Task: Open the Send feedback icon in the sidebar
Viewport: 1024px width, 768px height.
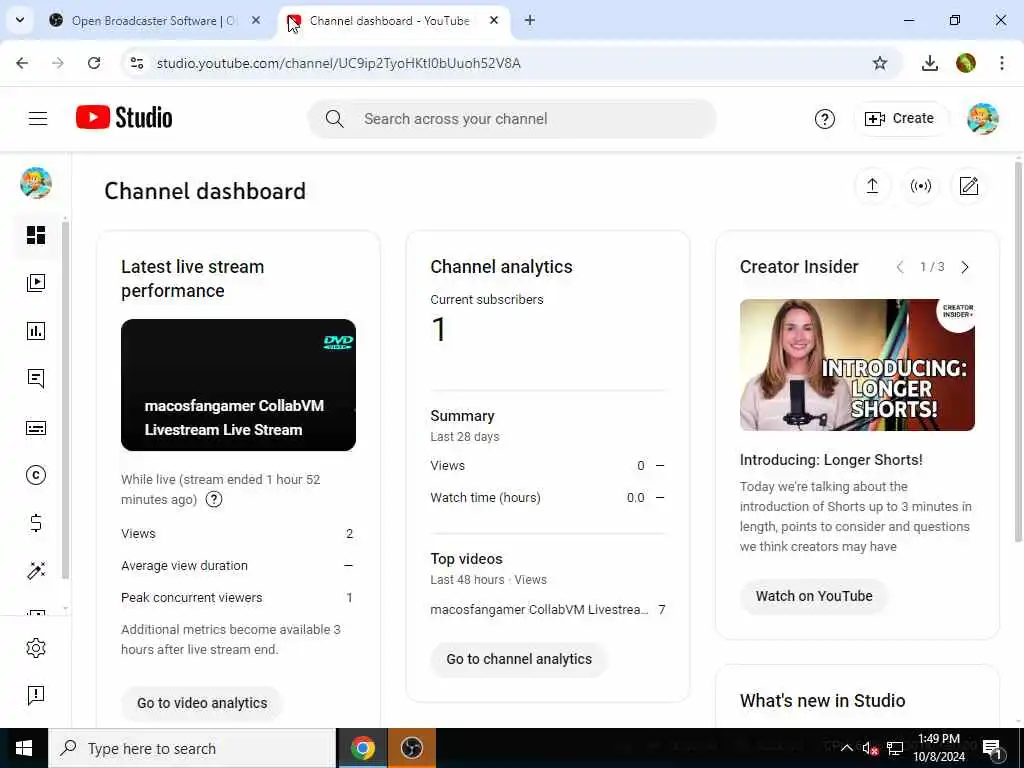Action: [36, 696]
